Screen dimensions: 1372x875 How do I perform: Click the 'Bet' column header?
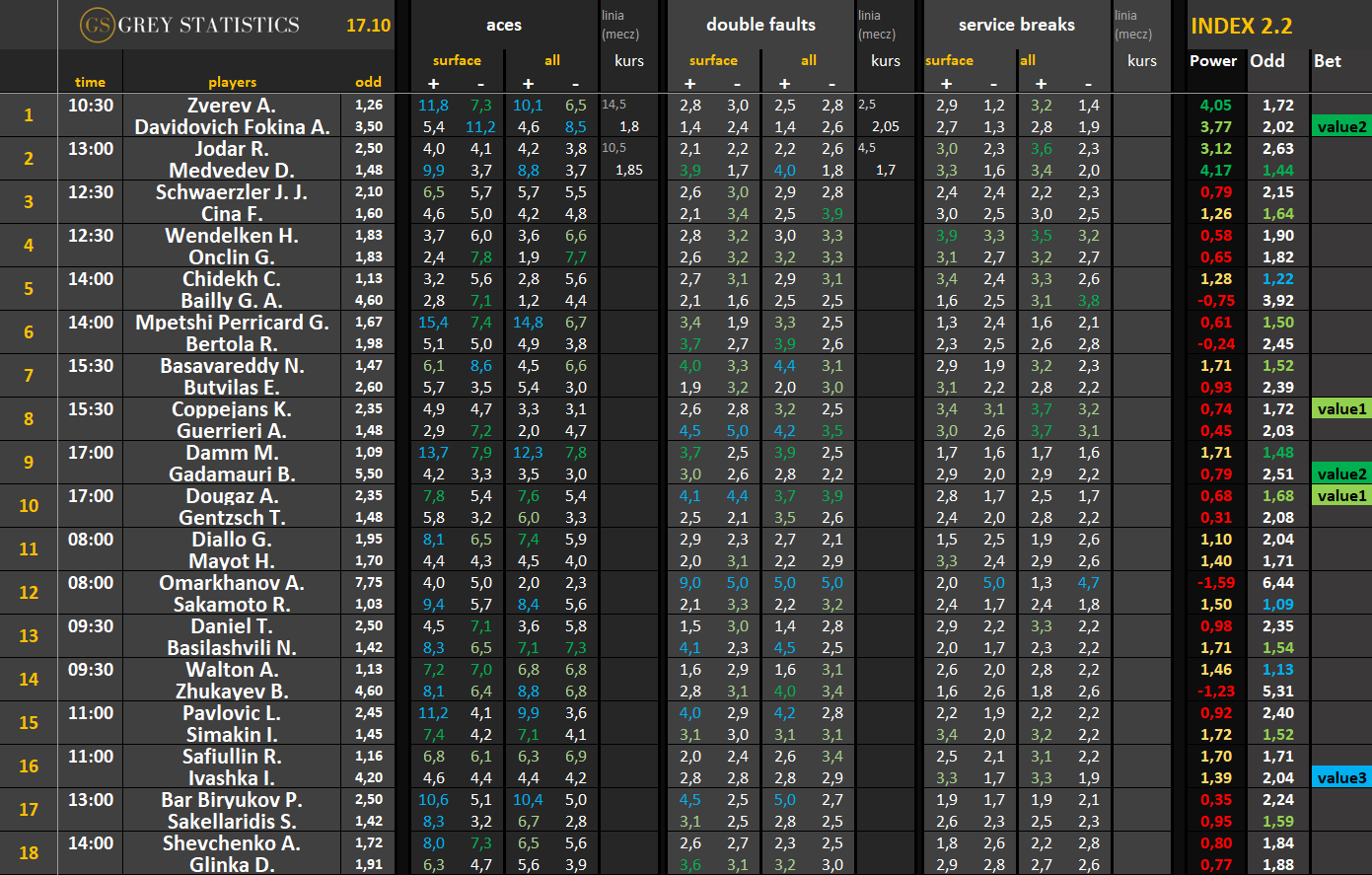click(x=1328, y=61)
